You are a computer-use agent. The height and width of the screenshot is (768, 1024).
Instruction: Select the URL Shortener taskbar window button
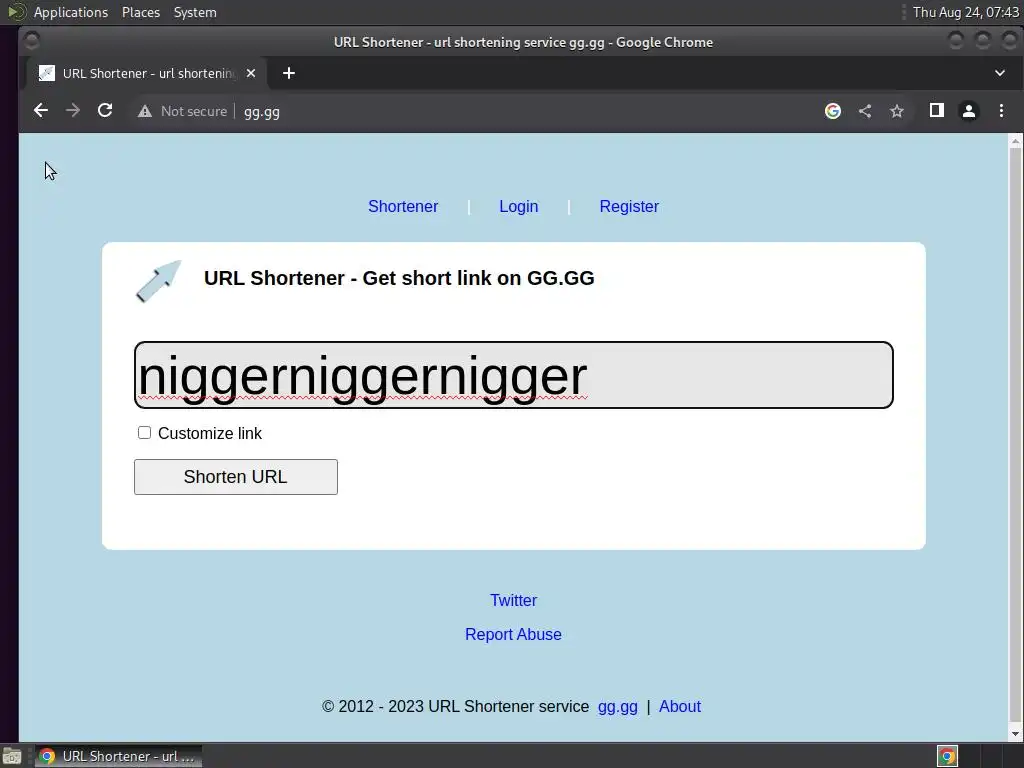(x=118, y=756)
